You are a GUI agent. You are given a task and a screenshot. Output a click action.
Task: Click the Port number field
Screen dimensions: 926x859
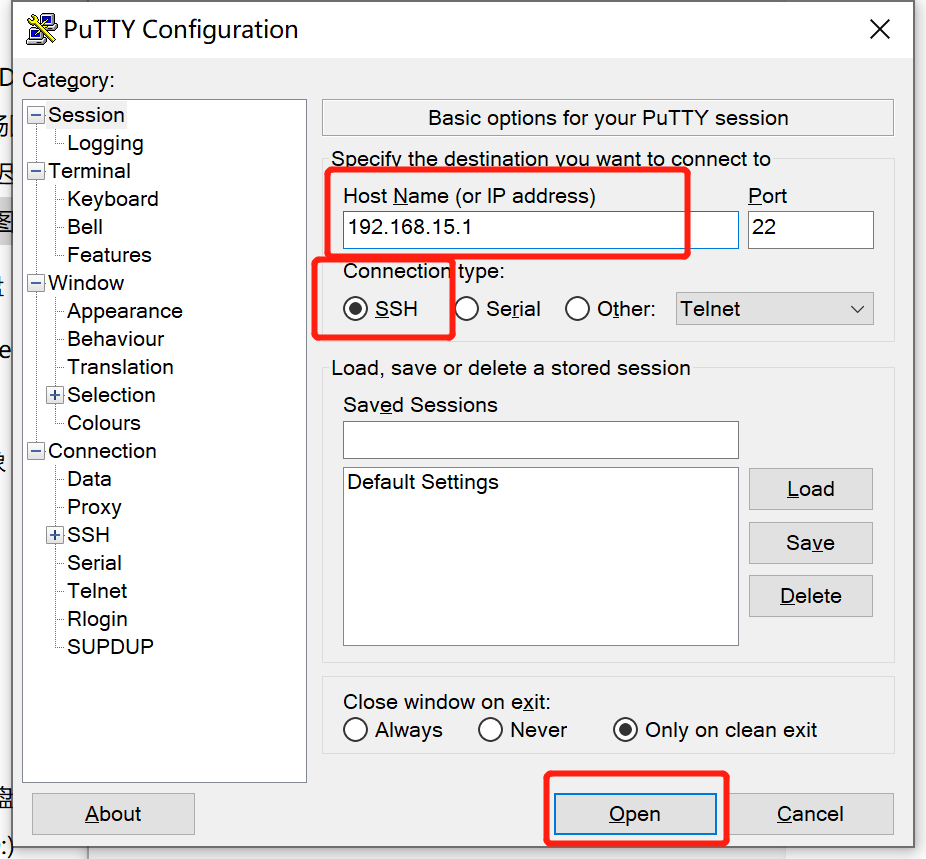click(810, 229)
